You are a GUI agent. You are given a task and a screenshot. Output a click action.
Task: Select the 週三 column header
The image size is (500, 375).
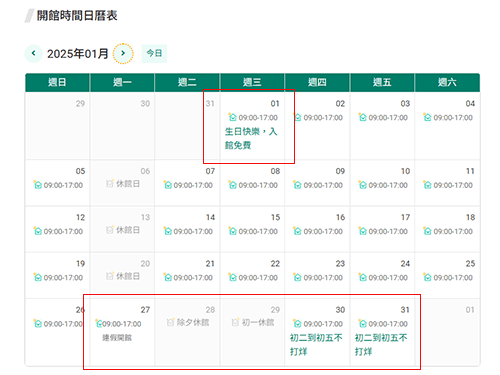pos(252,82)
